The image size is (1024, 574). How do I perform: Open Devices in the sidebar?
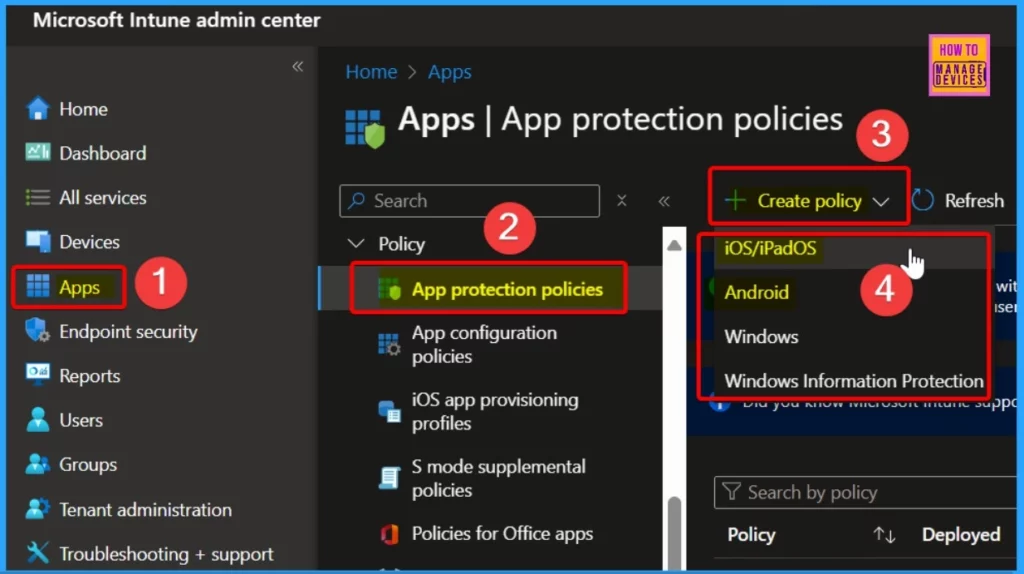pos(89,242)
